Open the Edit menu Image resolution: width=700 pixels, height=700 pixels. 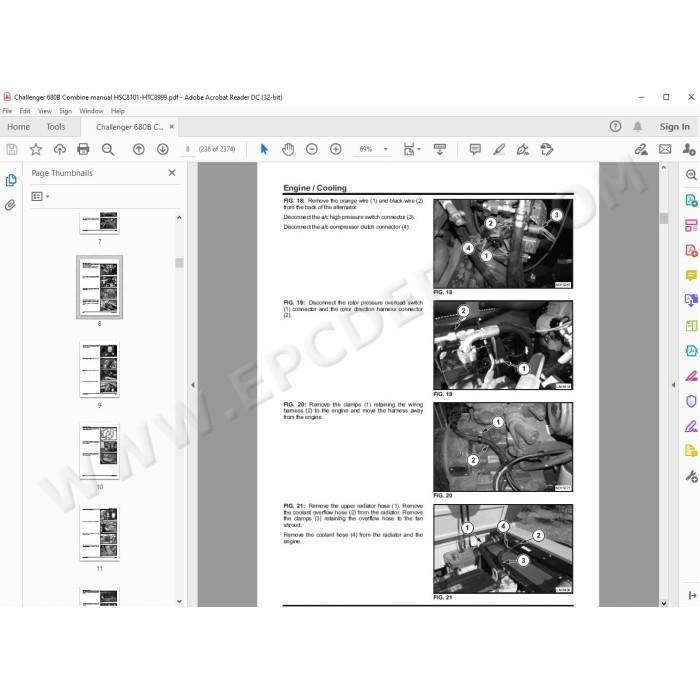coord(25,111)
